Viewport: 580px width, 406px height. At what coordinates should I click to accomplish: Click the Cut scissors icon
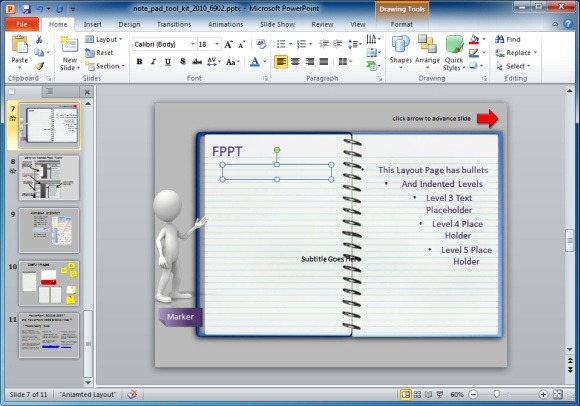coord(39,40)
